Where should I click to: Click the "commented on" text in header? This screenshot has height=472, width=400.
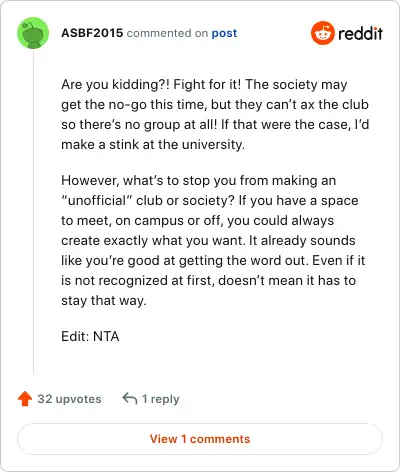167,33
